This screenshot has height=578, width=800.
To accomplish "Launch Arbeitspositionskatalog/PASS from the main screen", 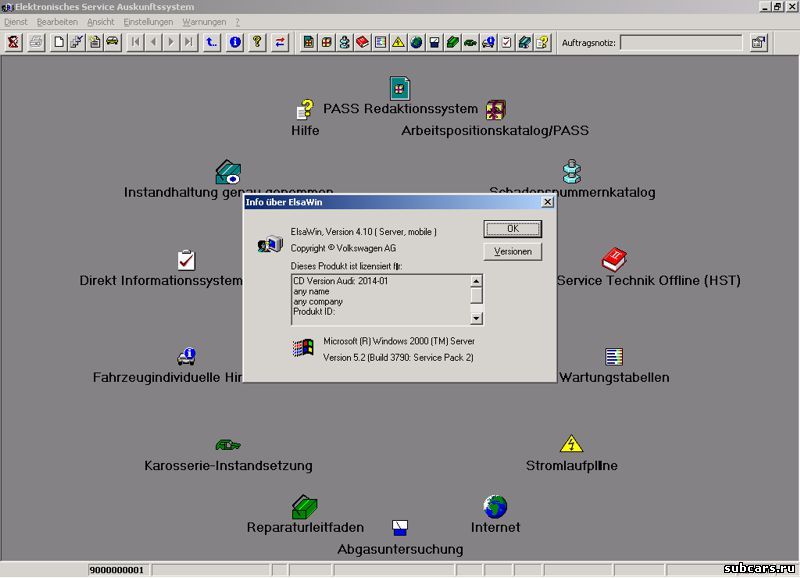I will point(495,119).
